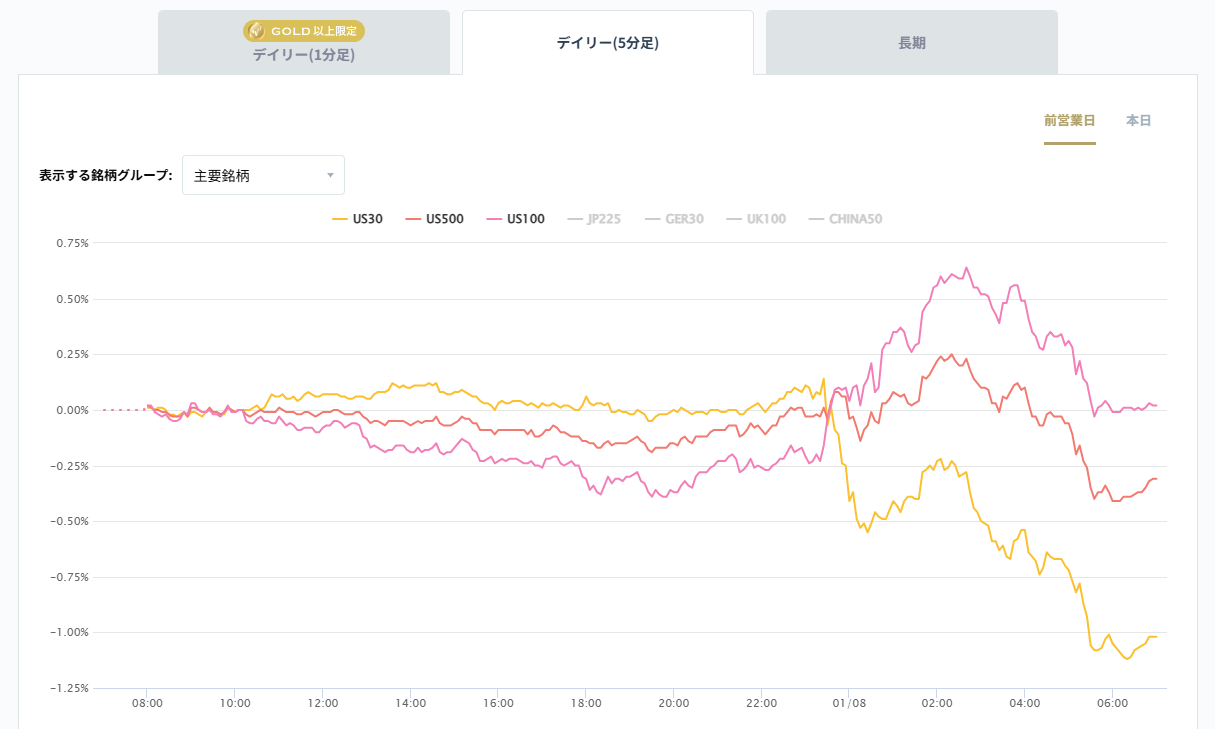Click the 表示する銘柄グループ label
The image size is (1215, 729).
coord(105,175)
